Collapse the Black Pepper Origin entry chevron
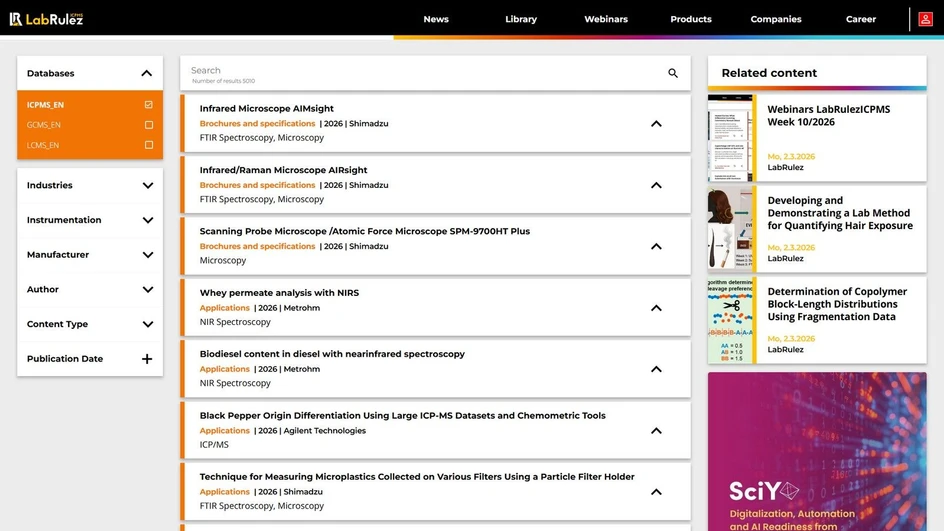The width and height of the screenshot is (944, 531). point(656,431)
